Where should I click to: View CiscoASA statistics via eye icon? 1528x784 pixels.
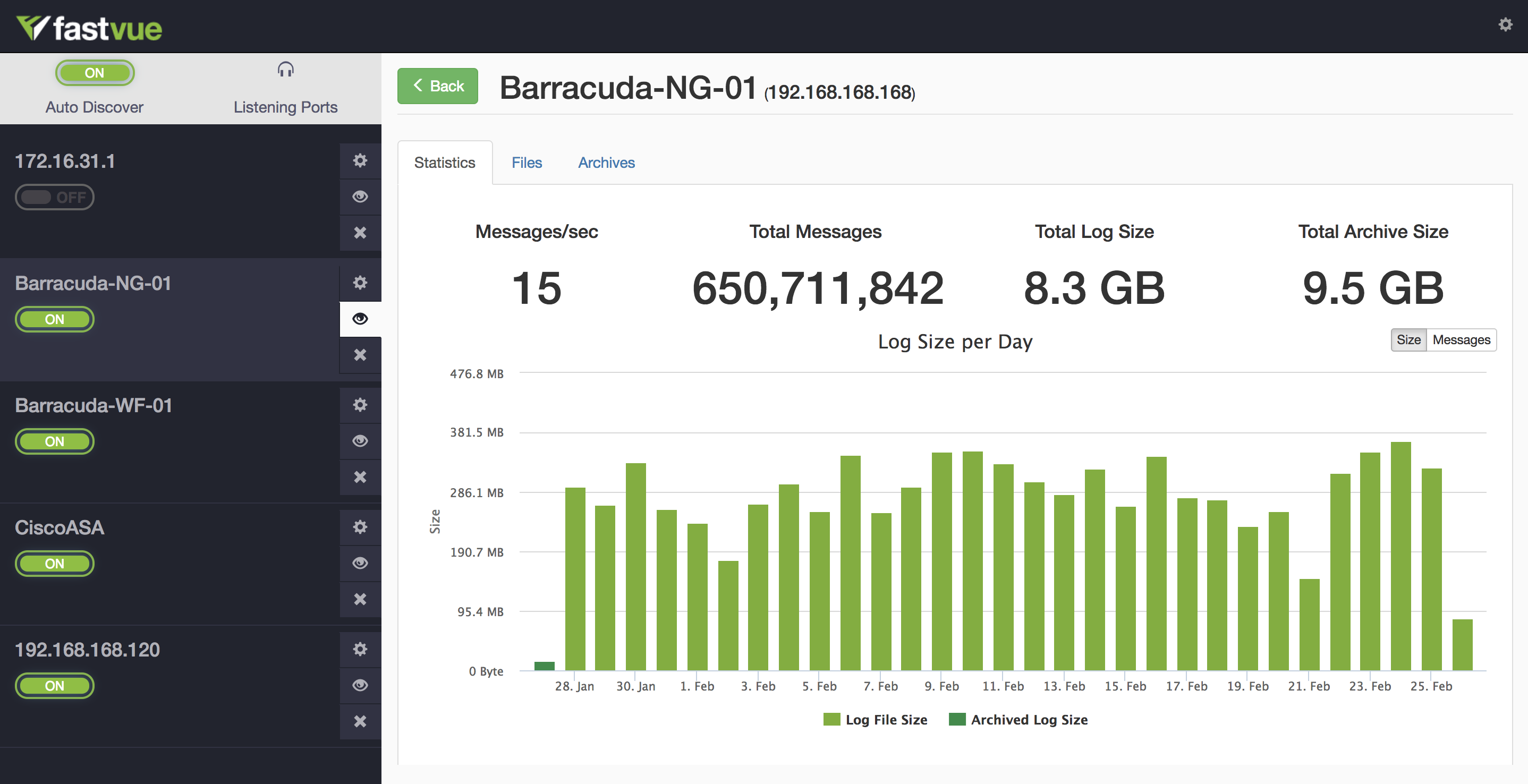pos(360,563)
